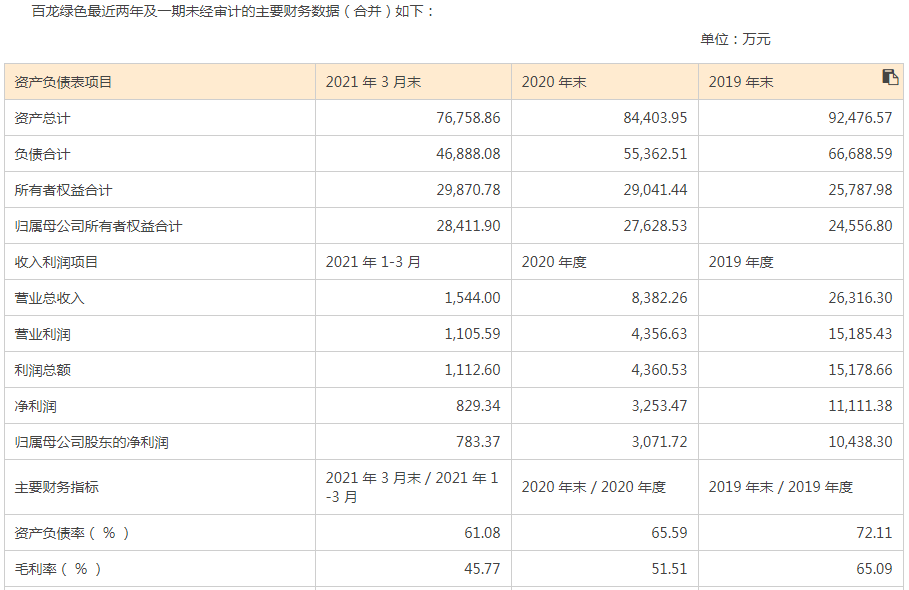Click the 归属母公司股东的净利润 row label
Image resolution: width=909 pixels, height=590 pixels.
pyautogui.click(x=91, y=442)
